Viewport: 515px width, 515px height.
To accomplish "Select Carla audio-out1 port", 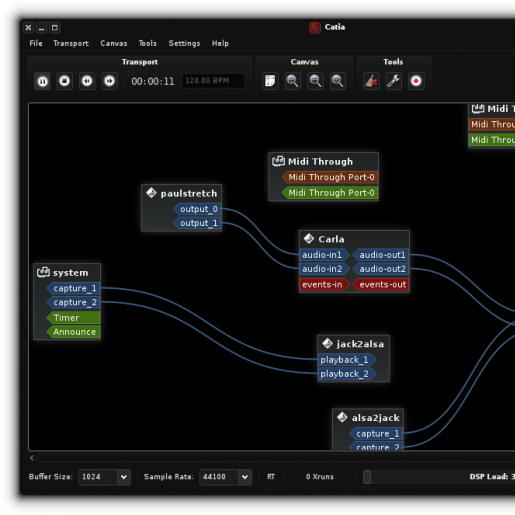I will (381, 255).
